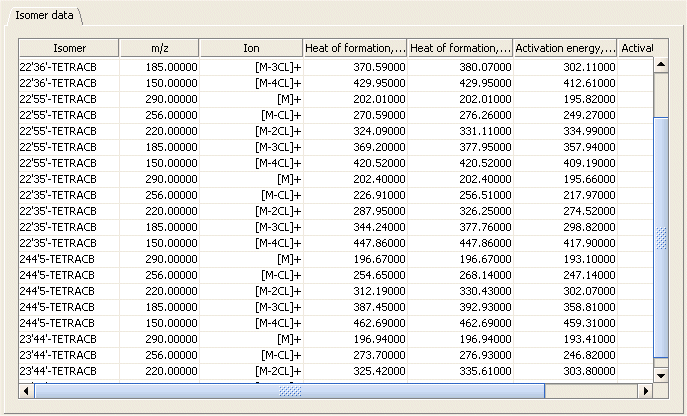
Task: Click the vertical scrollbar thumb
Action: [x=660, y=235]
